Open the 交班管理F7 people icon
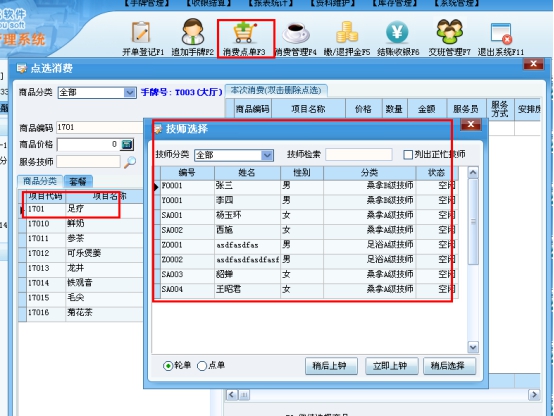Viewport: 554px width, 416px height. [449, 32]
